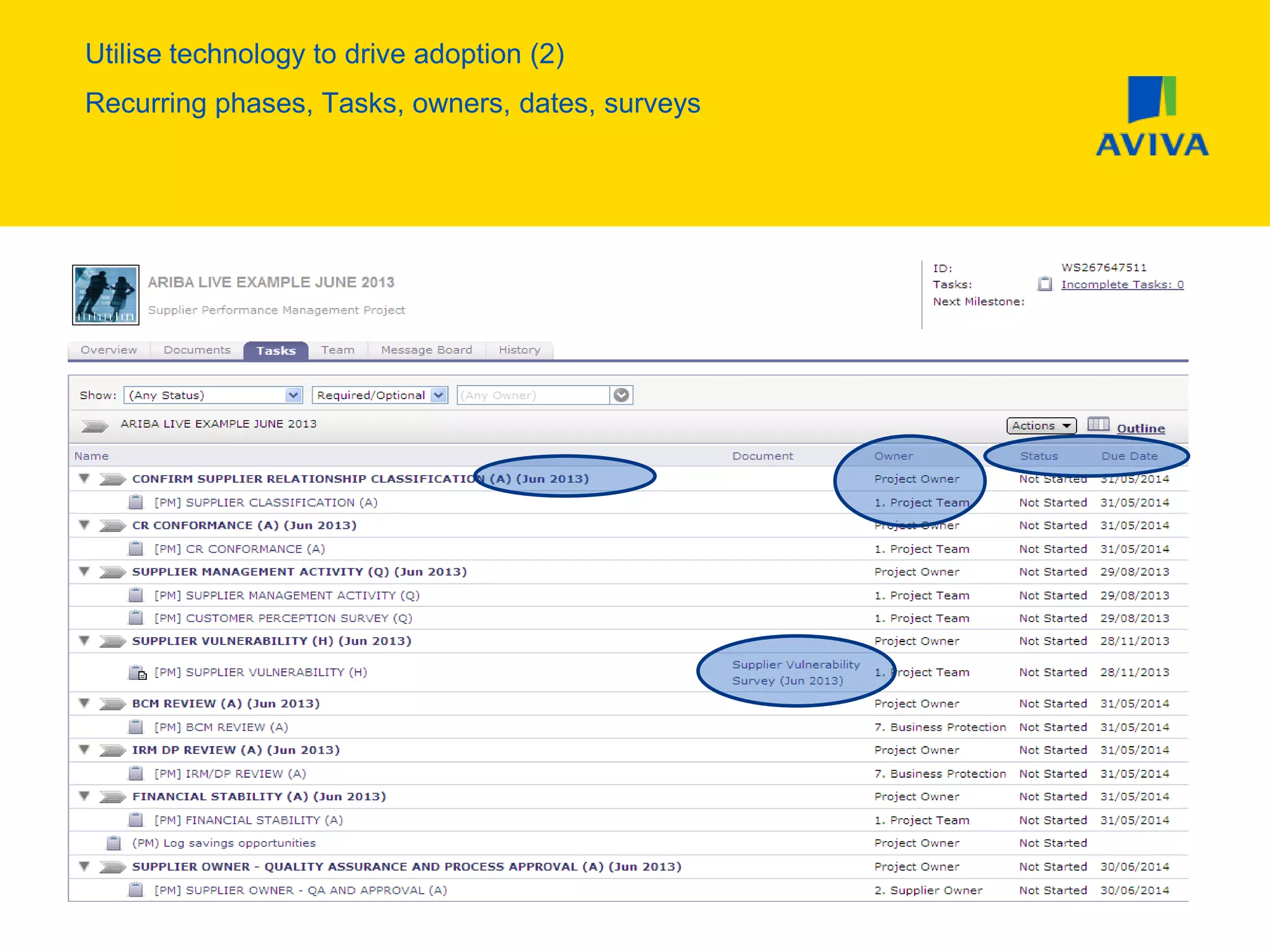Open Supplier Vulnerability Survey (Jun 2013) document
1270x952 pixels.
tap(796, 672)
